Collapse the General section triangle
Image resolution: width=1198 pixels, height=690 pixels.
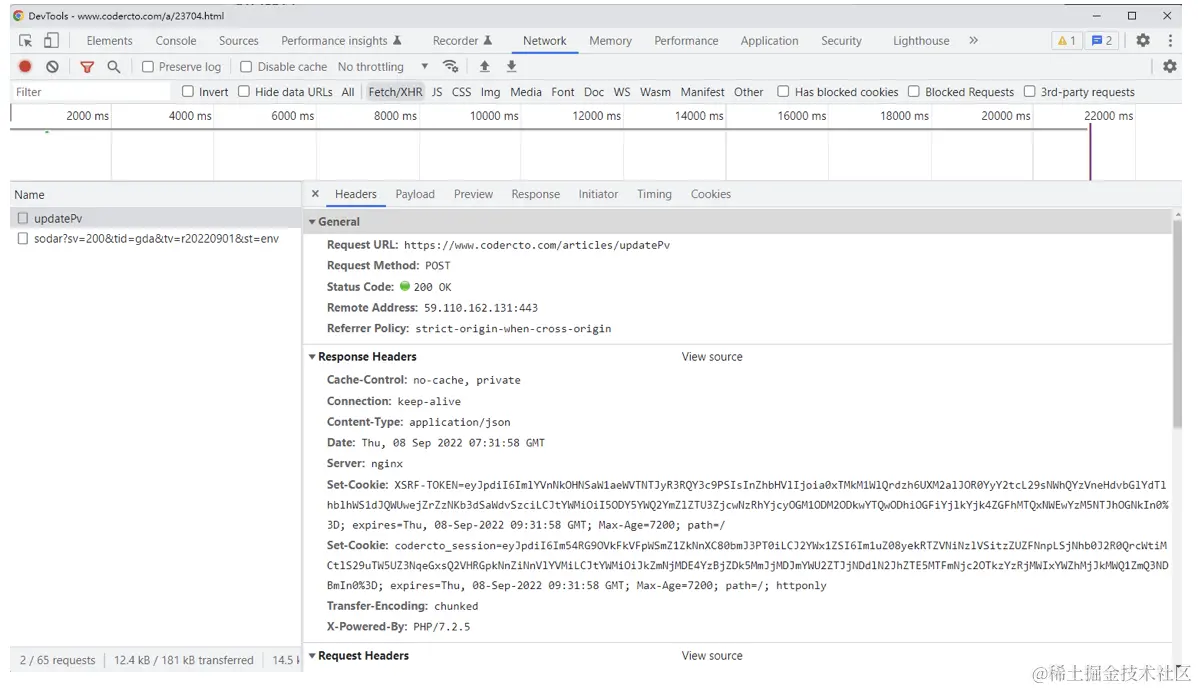312,222
